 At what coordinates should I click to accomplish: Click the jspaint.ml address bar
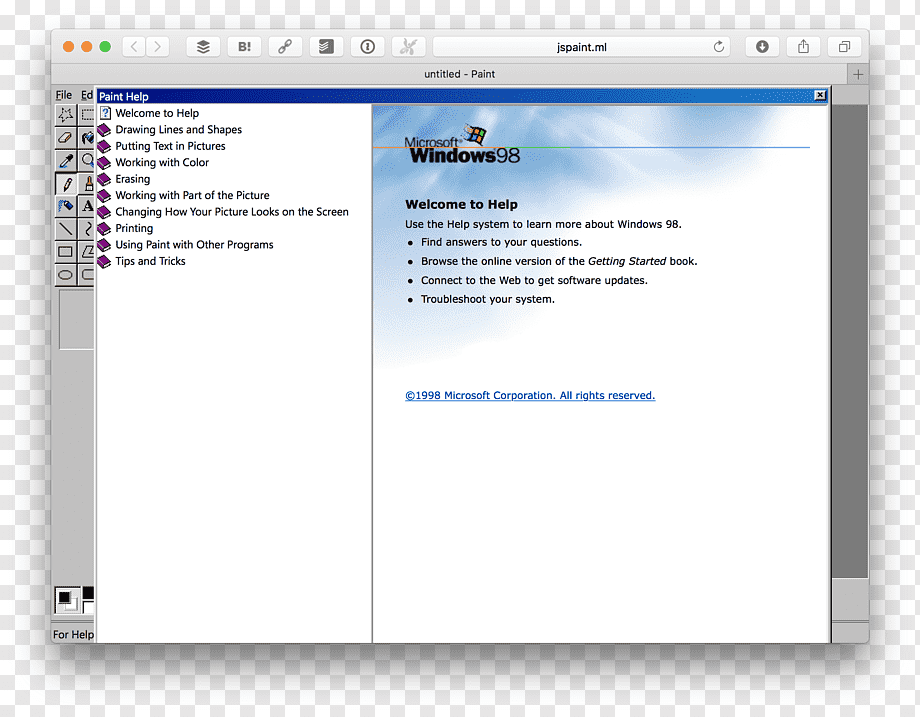click(x=581, y=47)
